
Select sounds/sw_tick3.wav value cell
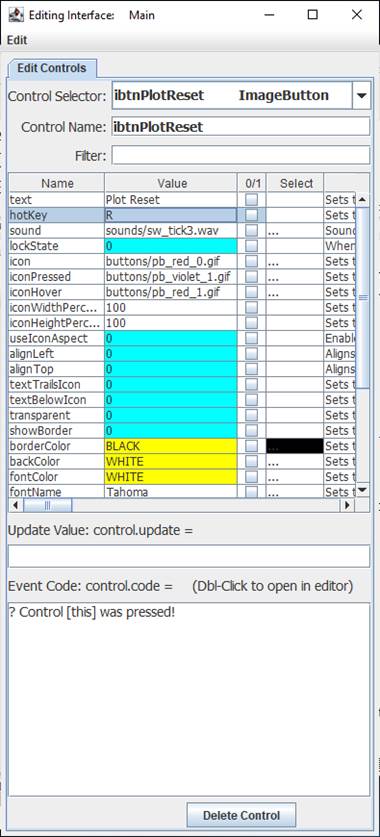point(171,231)
